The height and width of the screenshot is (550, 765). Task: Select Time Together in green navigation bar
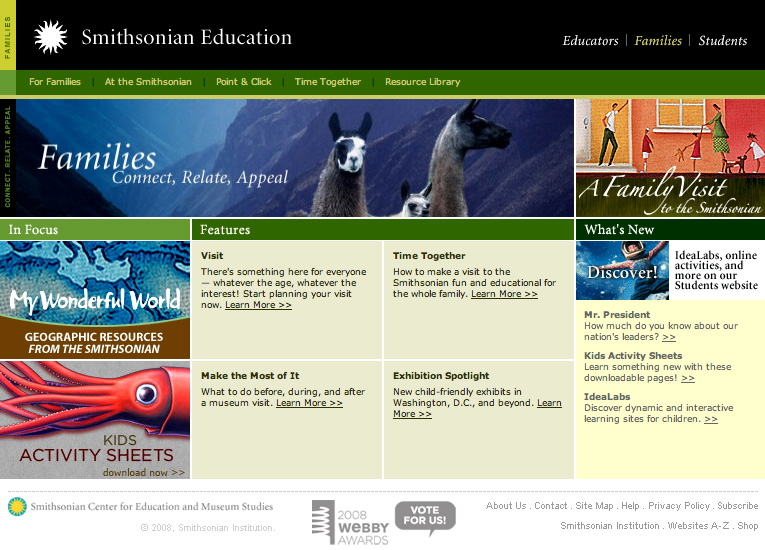pyautogui.click(x=327, y=82)
